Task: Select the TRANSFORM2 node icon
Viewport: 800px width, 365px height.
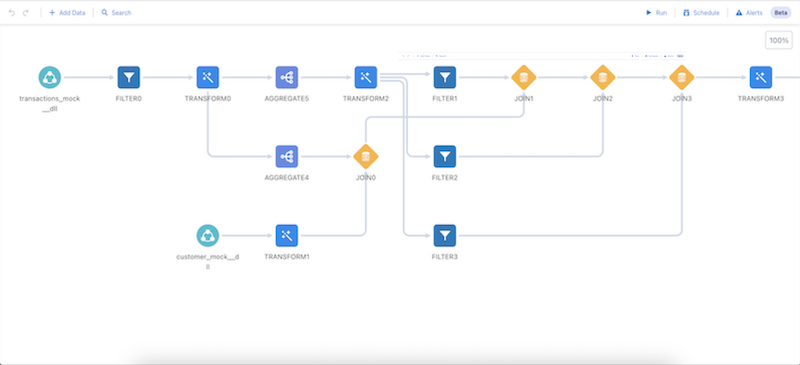Action: 366,78
